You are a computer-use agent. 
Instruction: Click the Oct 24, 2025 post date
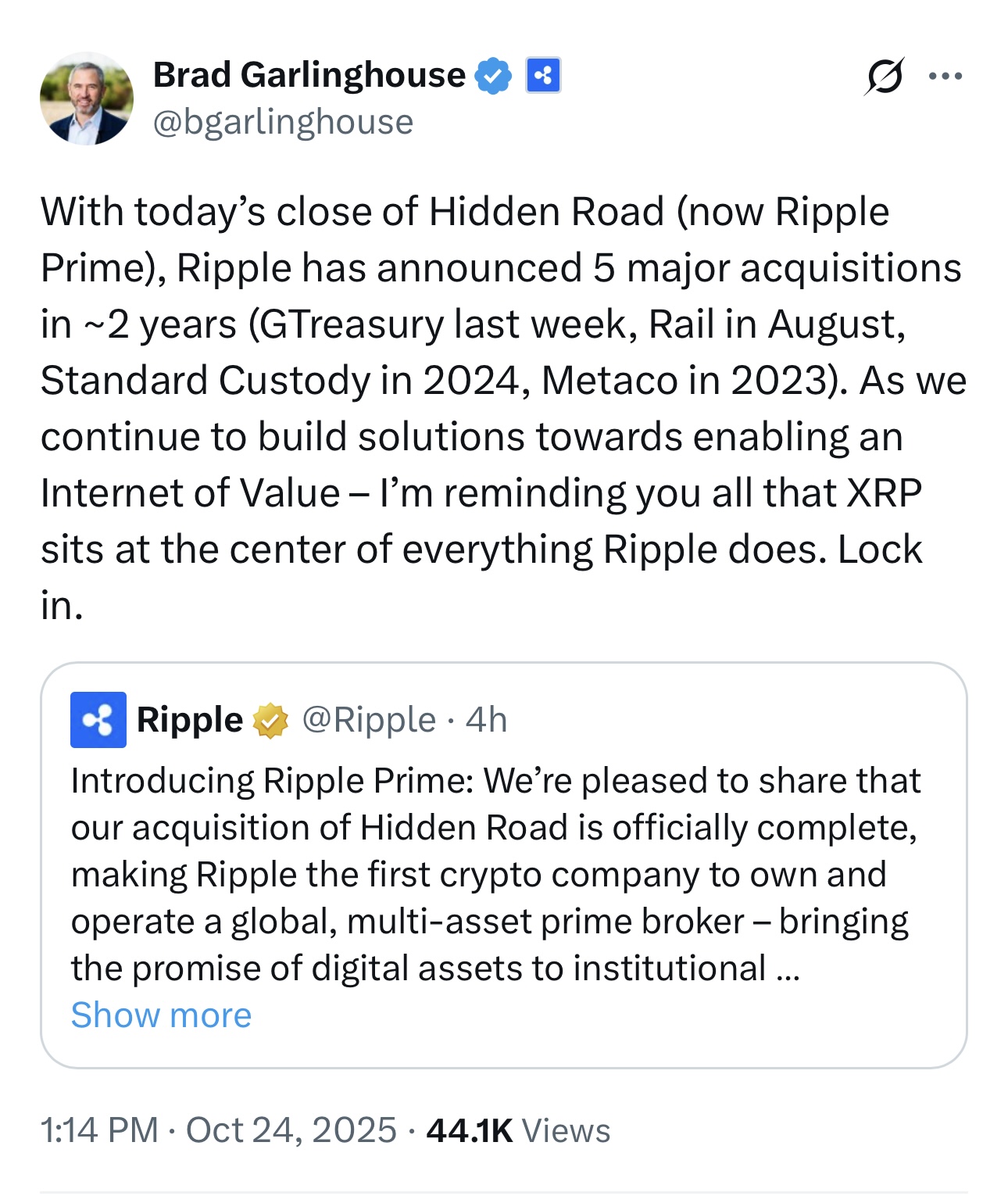click(291, 1130)
